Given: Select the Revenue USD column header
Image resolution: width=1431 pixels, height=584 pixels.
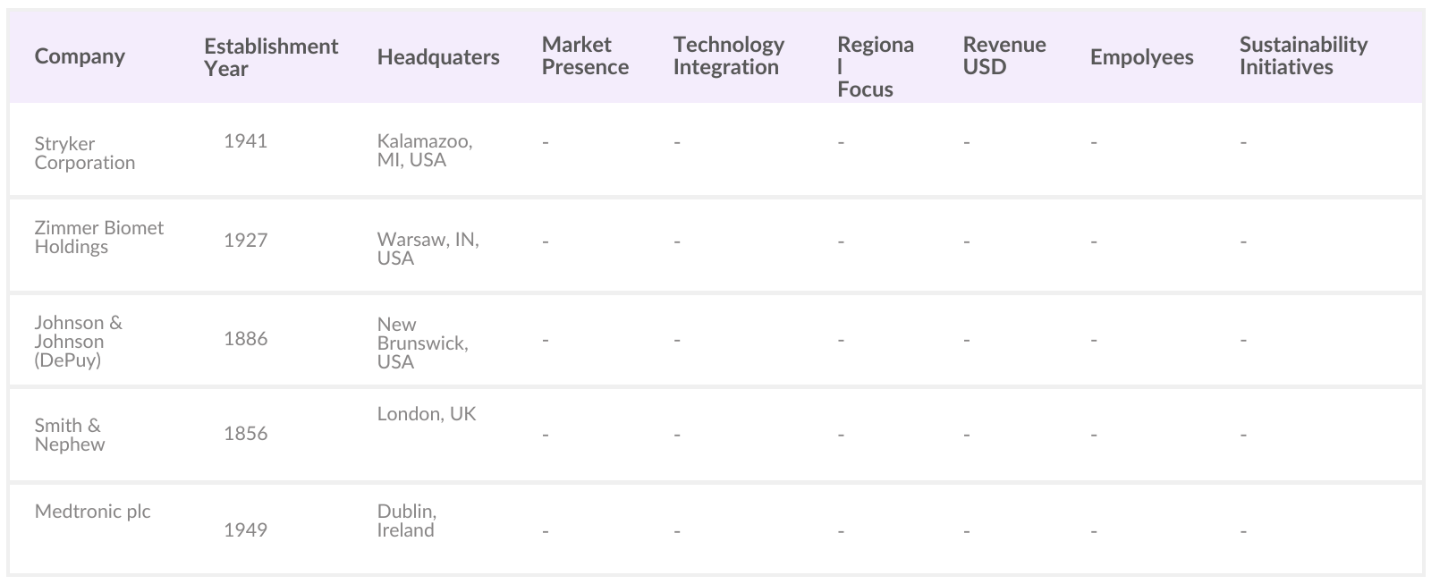Looking at the screenshot, I should click(1004, 57).
